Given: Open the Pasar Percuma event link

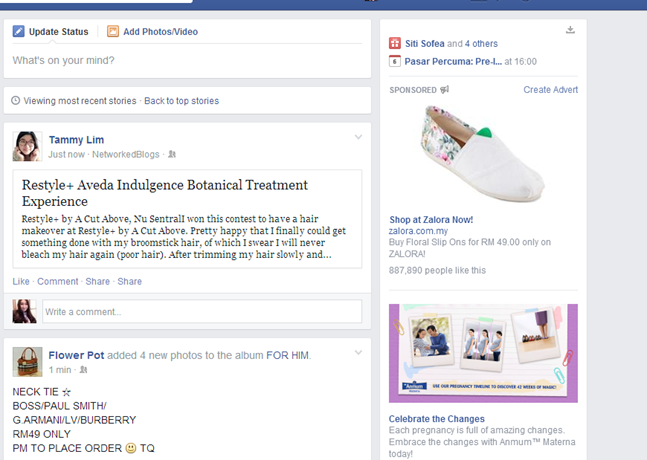Looking at the screenshot, I should point(453,61).
